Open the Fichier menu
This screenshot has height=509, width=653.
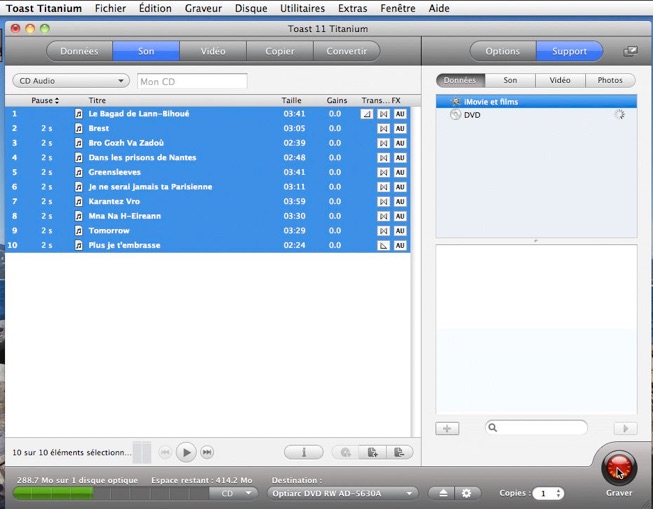pyautogui.click(x=110, y=8)
